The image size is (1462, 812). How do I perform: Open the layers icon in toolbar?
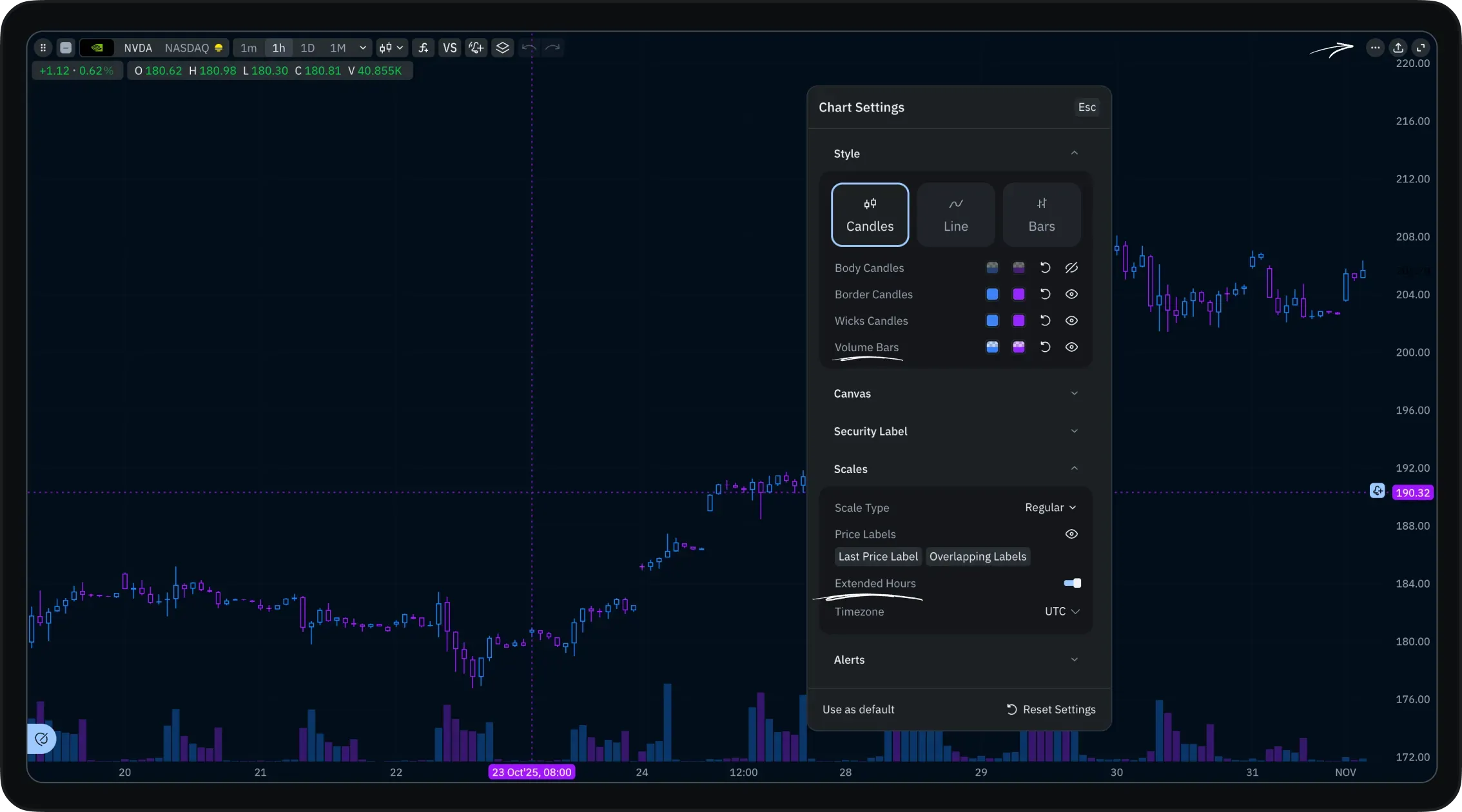click(502, 48)
